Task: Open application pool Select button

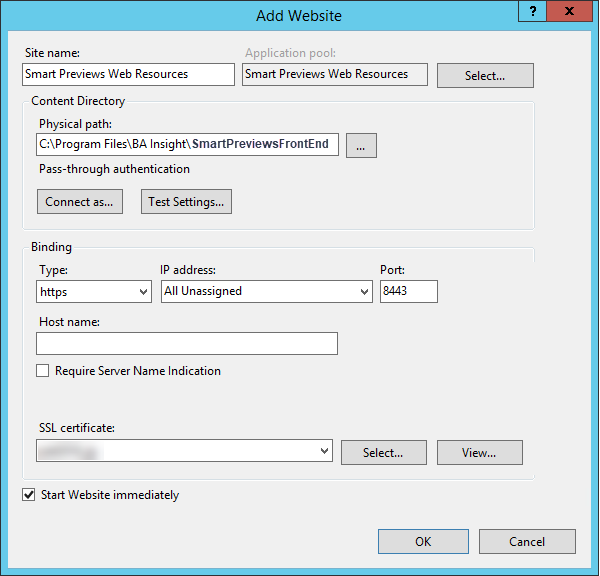Action: 485,76
